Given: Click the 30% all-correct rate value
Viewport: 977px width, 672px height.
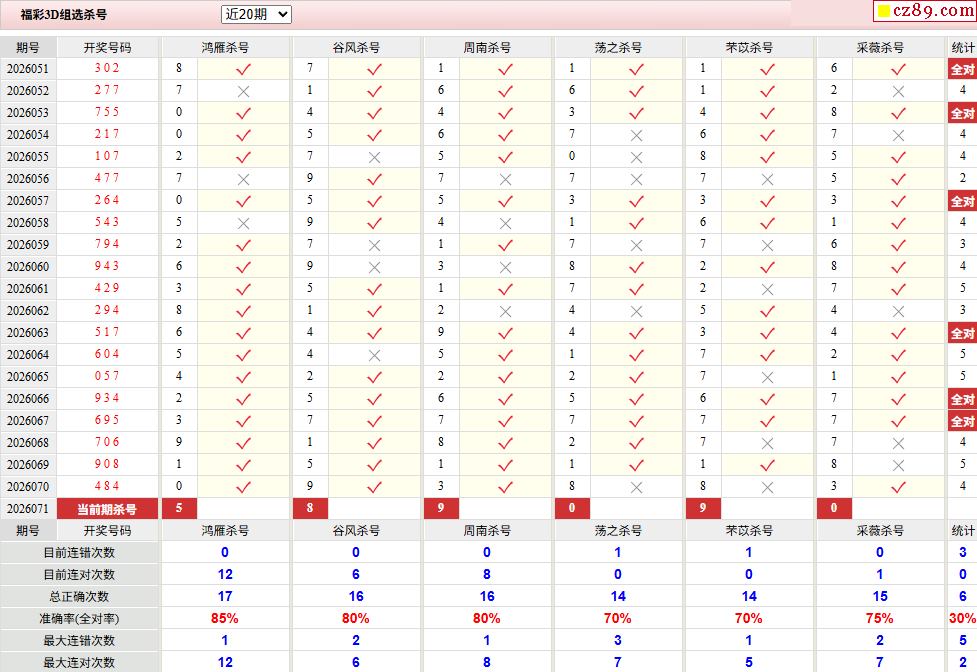Looking at the screenshot, I should pyautogui.click(x=963, y=618).
